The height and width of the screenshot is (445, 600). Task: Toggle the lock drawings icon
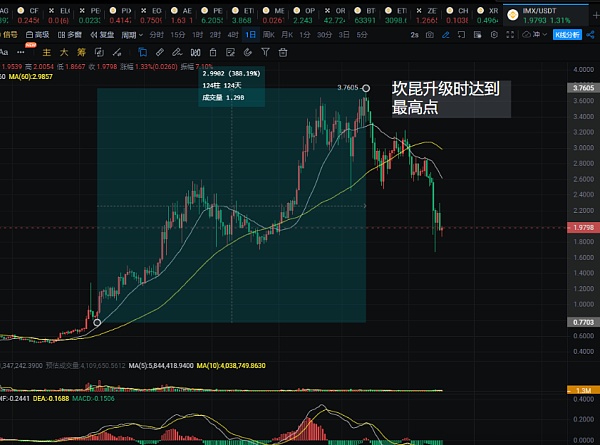[x=213, y=52]
